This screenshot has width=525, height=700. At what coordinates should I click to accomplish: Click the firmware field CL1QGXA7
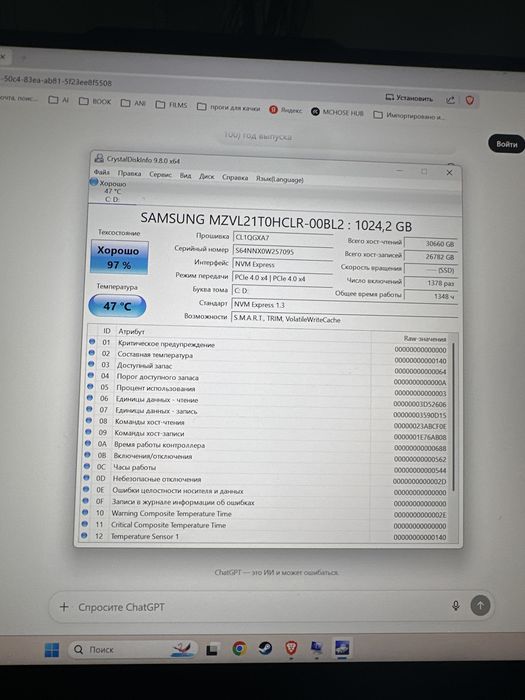(283, 238)
